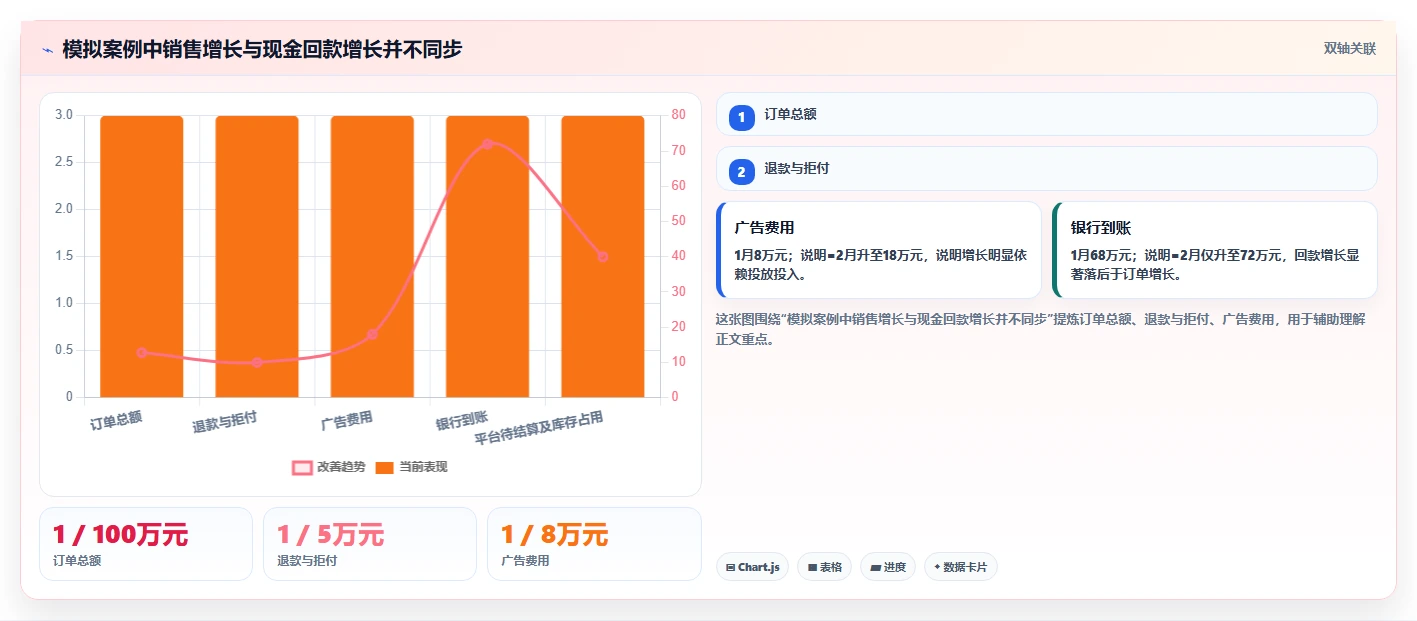The height and width of the screenshot is (621, 1417).
Task: Click the 双轴关联 label
Action: (1350, 49)
